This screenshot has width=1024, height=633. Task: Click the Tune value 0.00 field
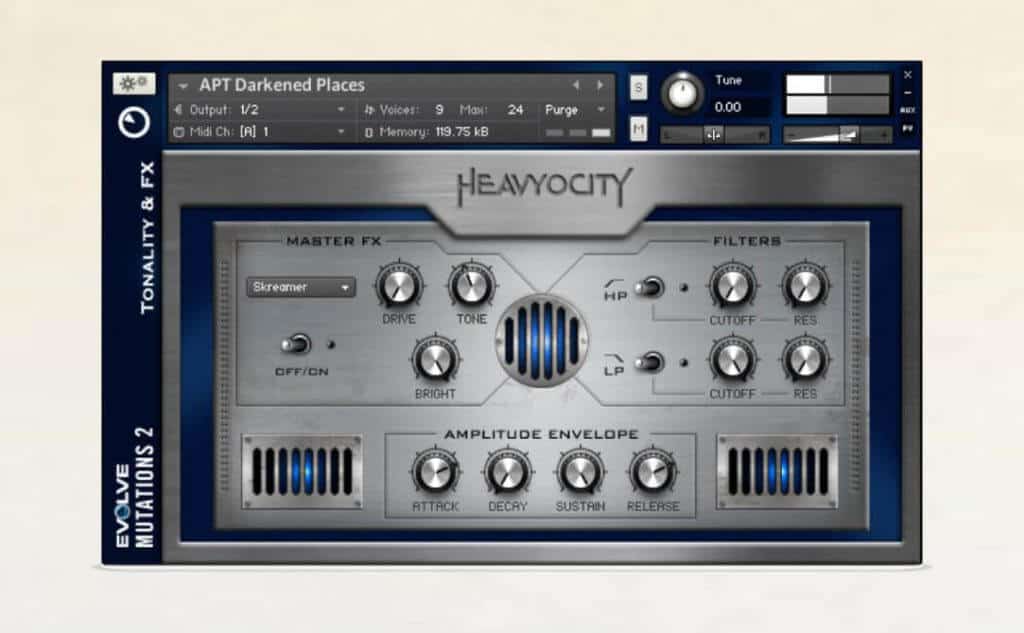click(x=728, y=107)
